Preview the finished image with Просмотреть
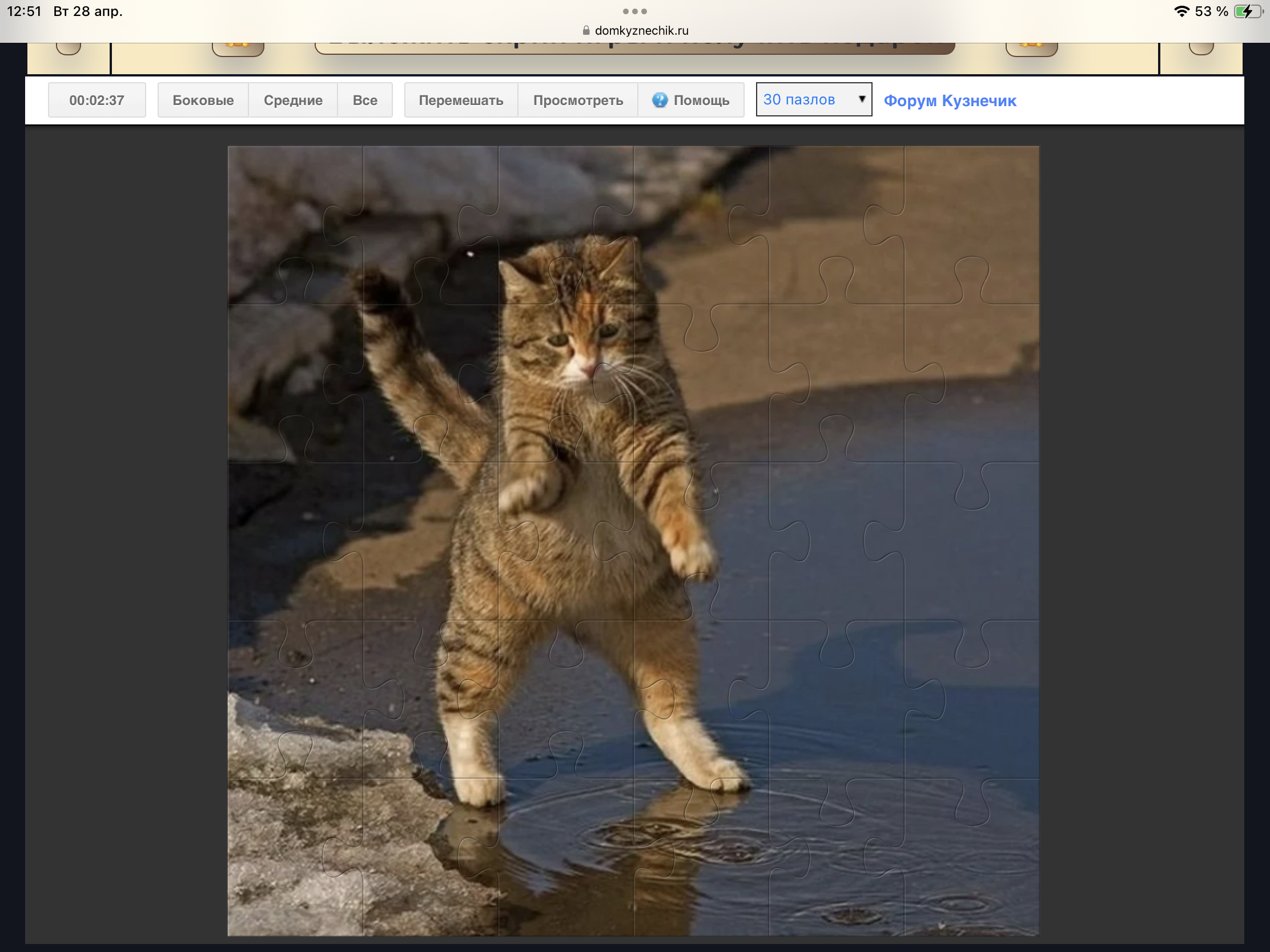The width and height of the screenshot is (1270, 952). click(x=577, y=100)
